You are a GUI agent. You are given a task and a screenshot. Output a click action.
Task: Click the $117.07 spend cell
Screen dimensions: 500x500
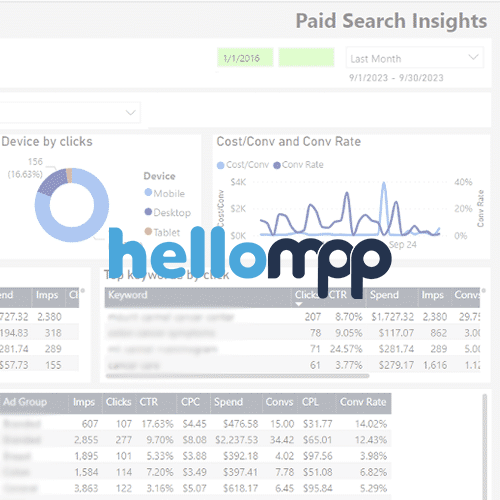point(396,333)
